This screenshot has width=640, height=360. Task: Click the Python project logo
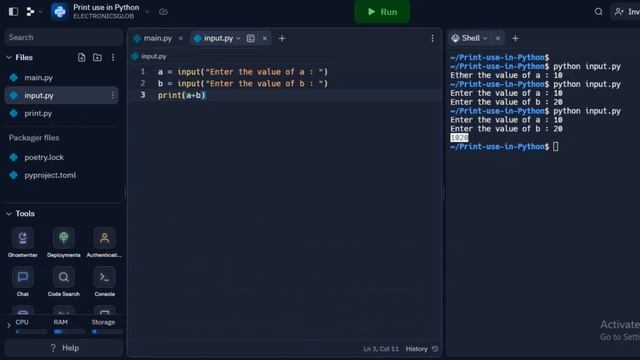tap(60, 11)
